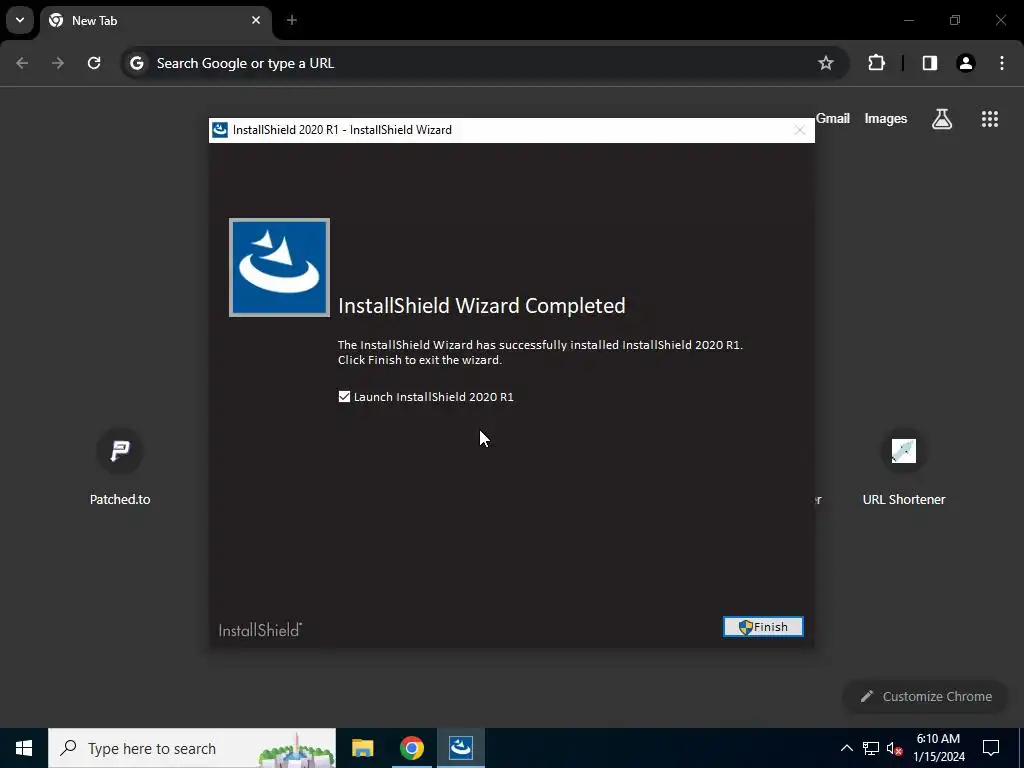This screenshot has height=768, width=1024.
Task: Click the InstallShield title bar icon
Action: coord(220,129)
